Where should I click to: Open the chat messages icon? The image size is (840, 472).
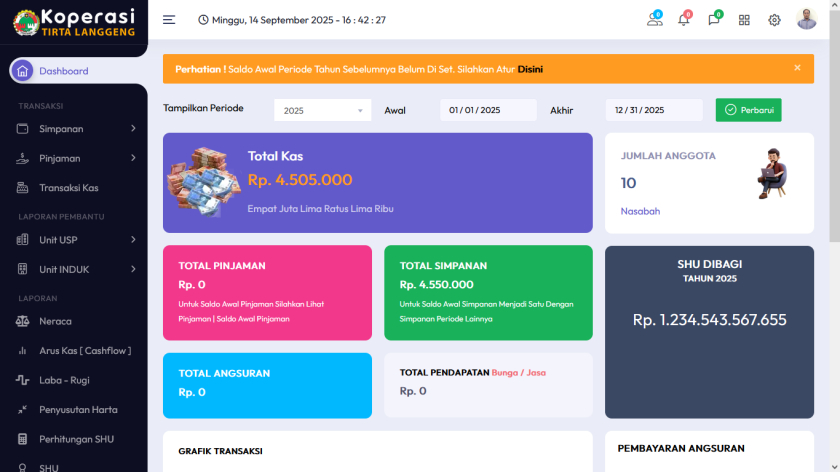pyautogui.click(x=714, y=20)
